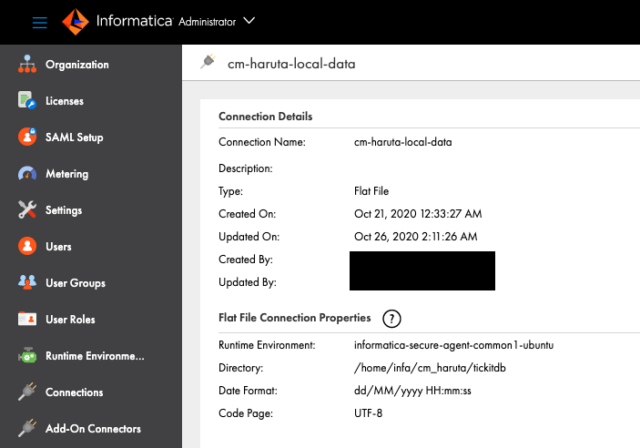
Task: Click the Runtime Environment value text
Action: coord(453,345)
